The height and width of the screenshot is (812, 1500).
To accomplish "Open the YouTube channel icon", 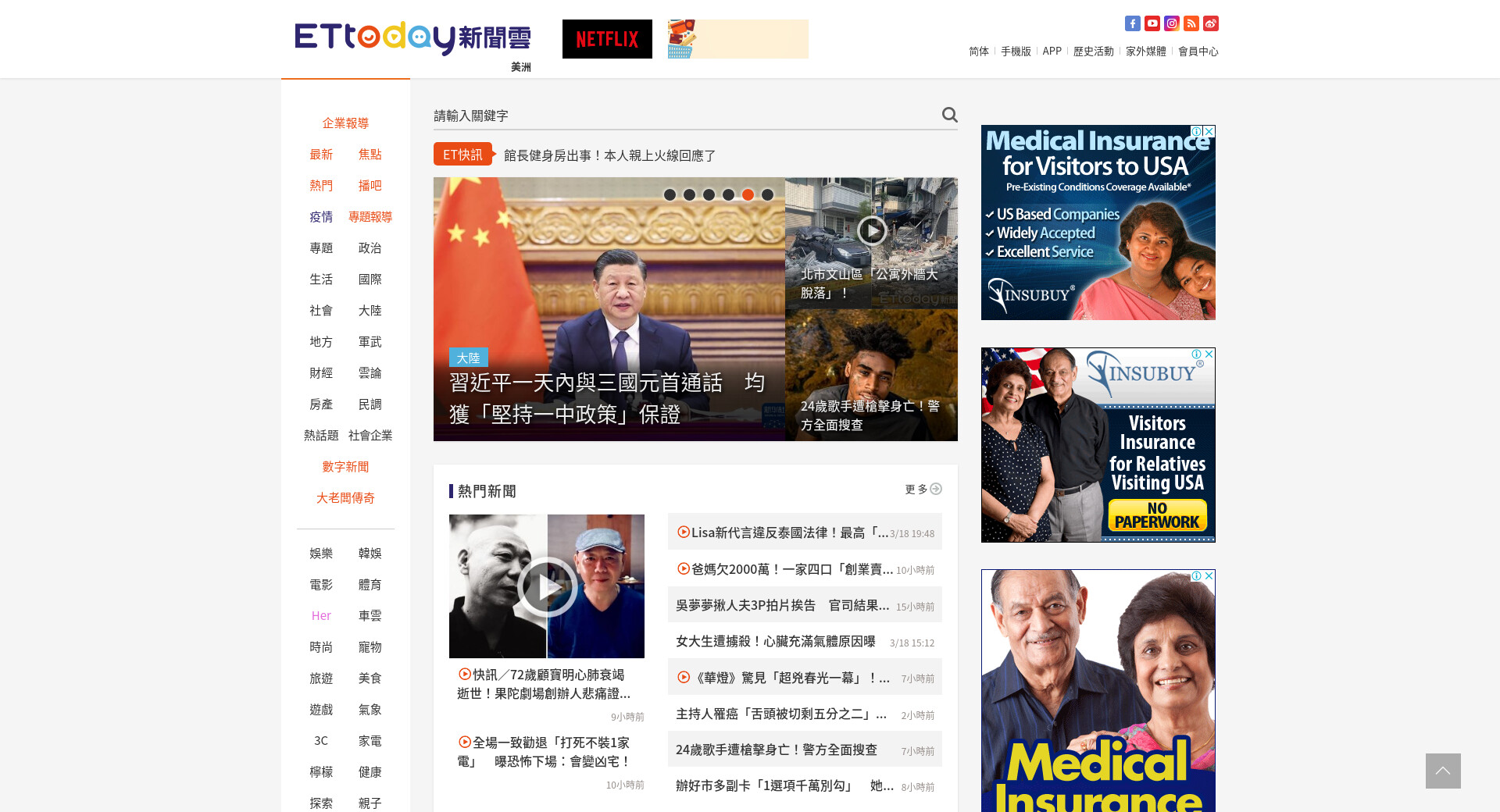I will (1152, 23).
